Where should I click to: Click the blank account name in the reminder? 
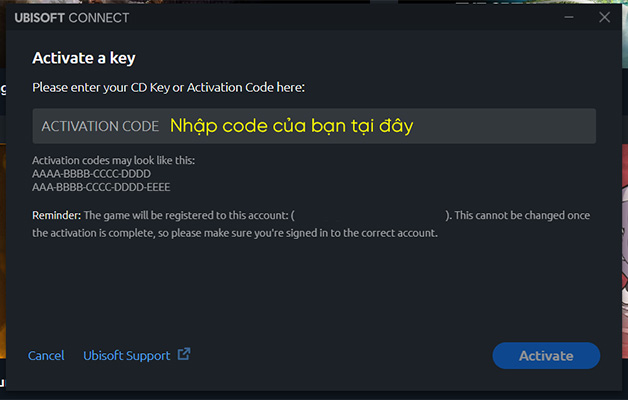click(x=370, y=215)
